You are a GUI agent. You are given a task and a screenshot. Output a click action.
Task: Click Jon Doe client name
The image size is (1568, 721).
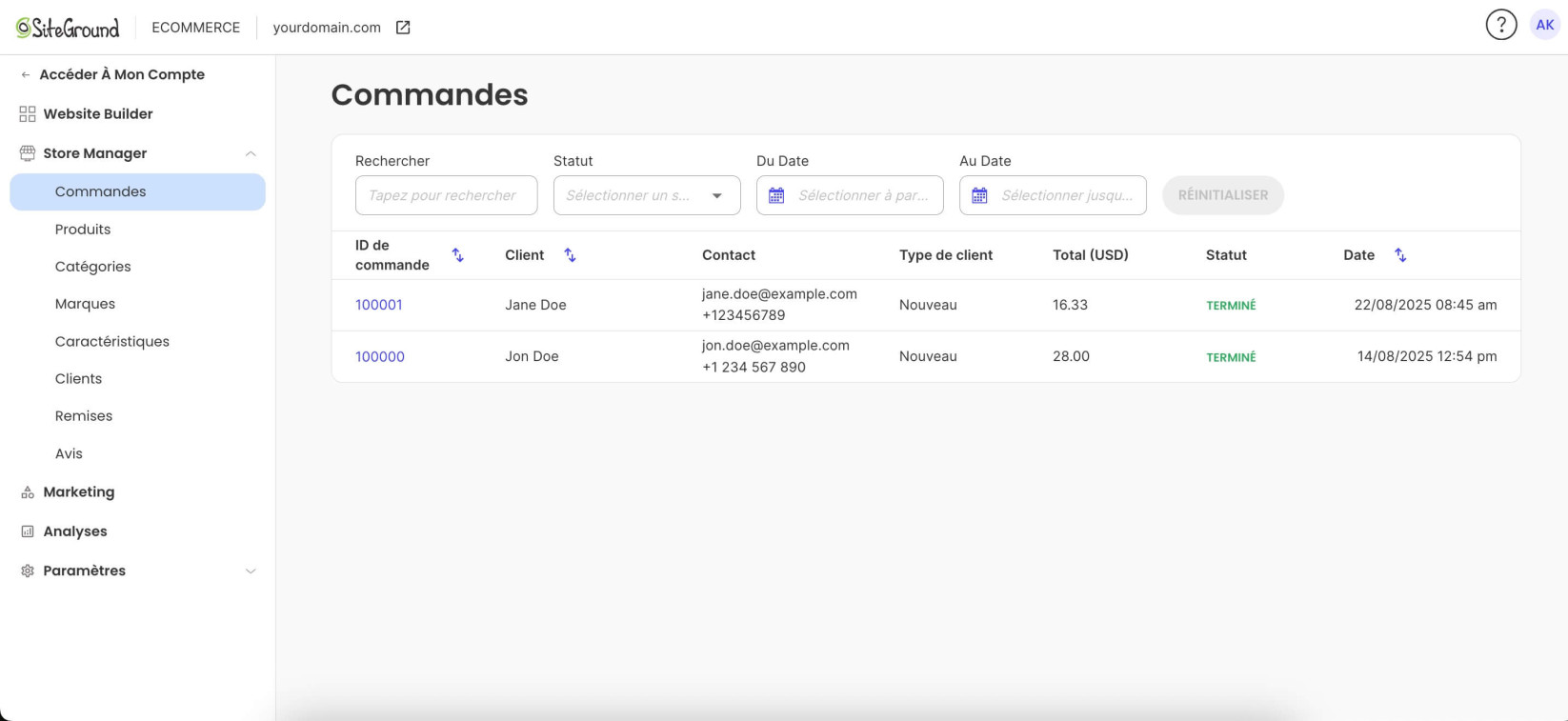532,356
